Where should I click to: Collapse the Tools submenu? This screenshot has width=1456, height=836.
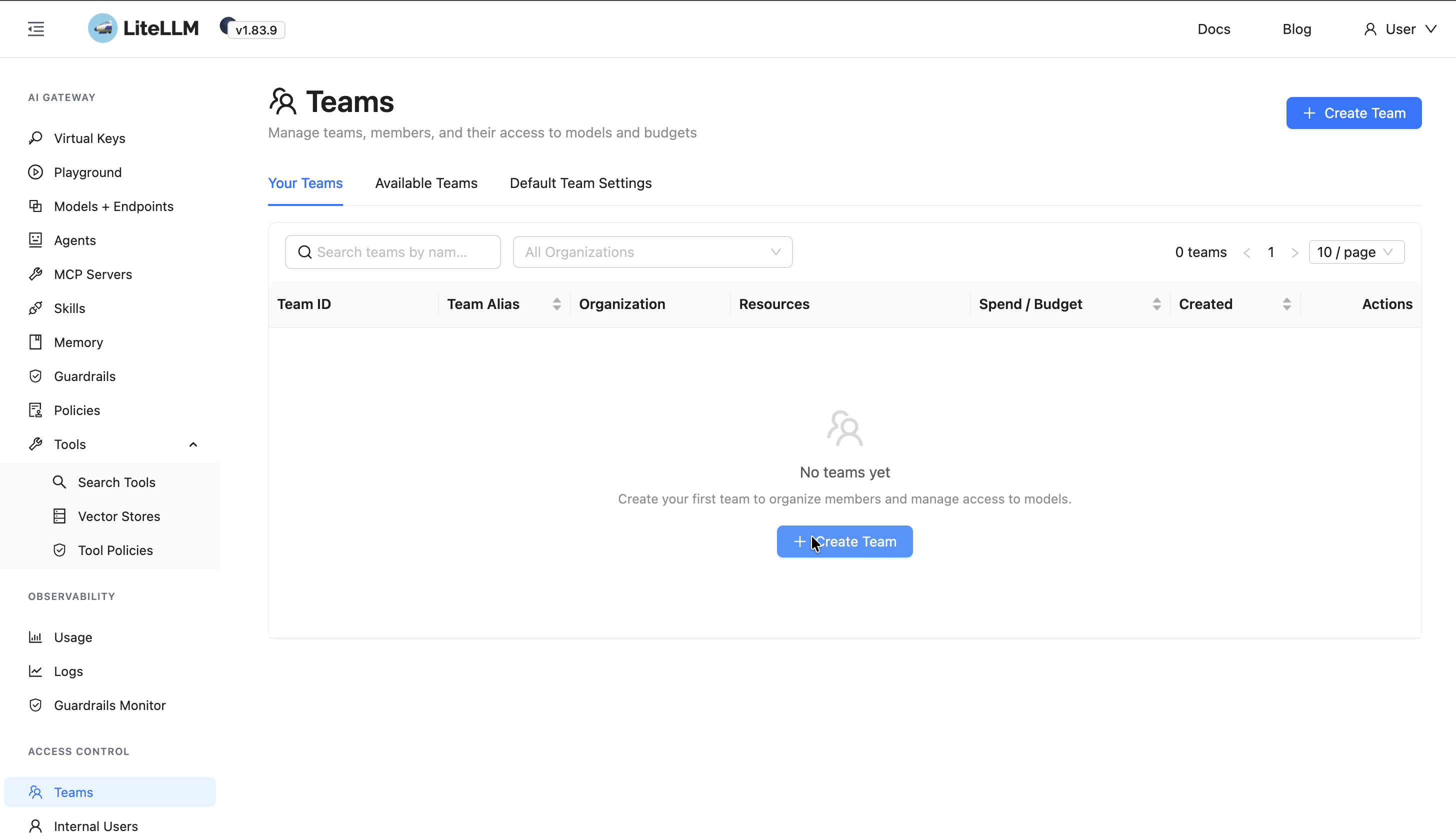[193, 444]
